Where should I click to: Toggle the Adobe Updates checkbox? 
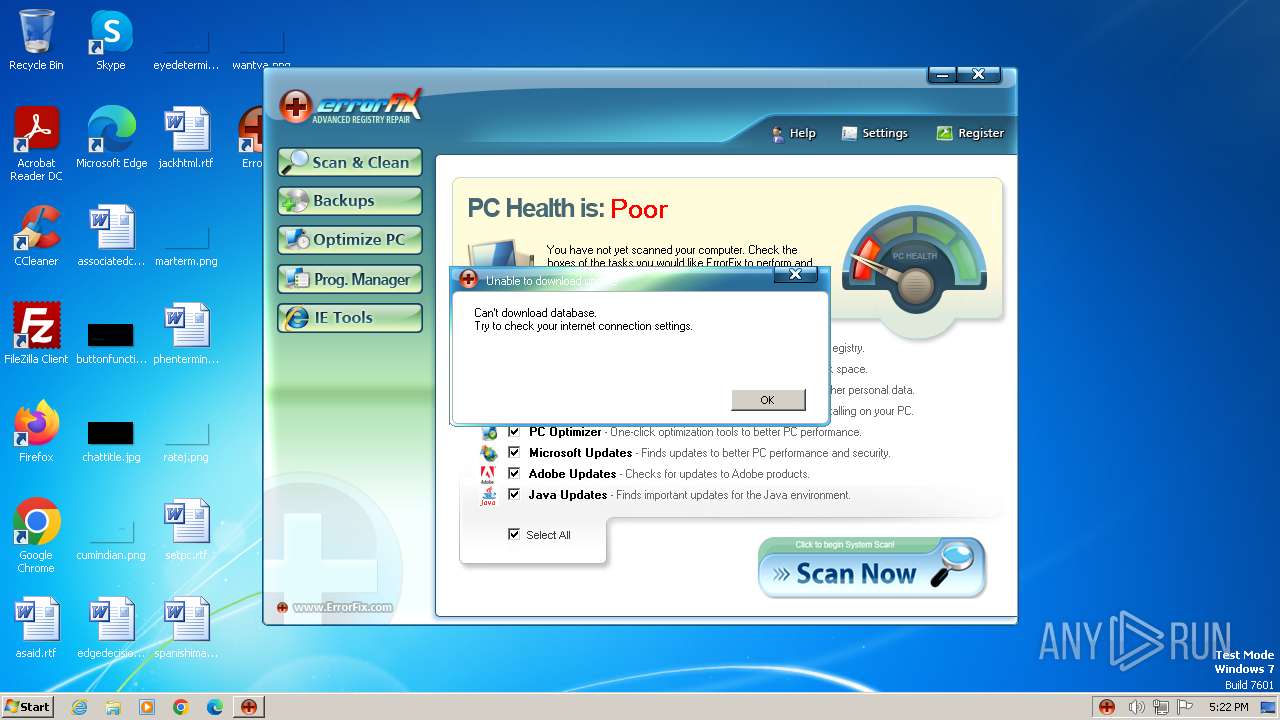pos(514,473)
